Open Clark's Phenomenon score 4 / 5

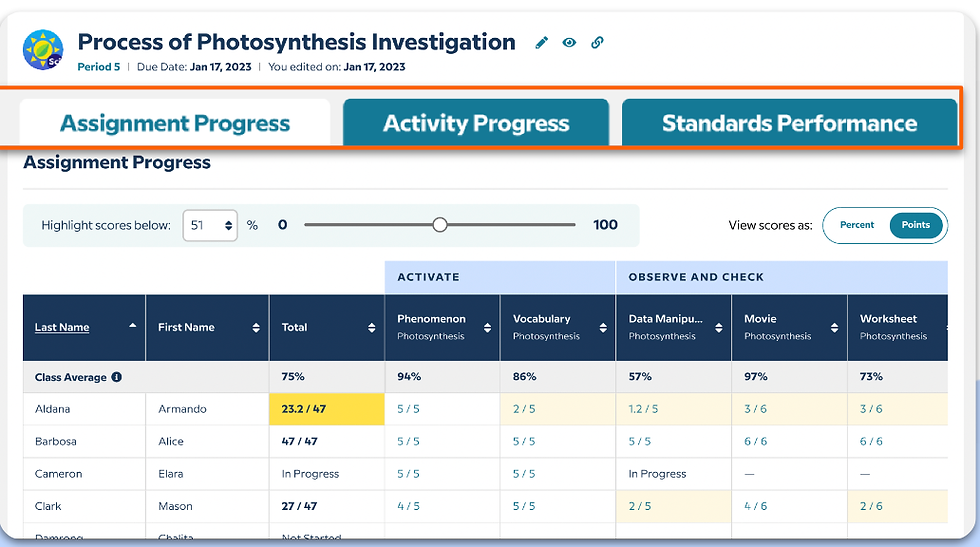coord(408,506)
